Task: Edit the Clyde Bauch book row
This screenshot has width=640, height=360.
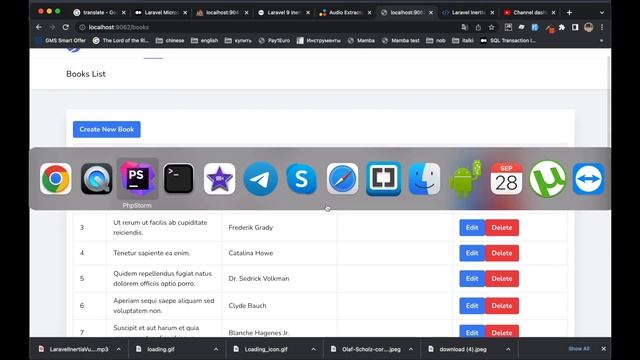Action: tap(472, 306)
